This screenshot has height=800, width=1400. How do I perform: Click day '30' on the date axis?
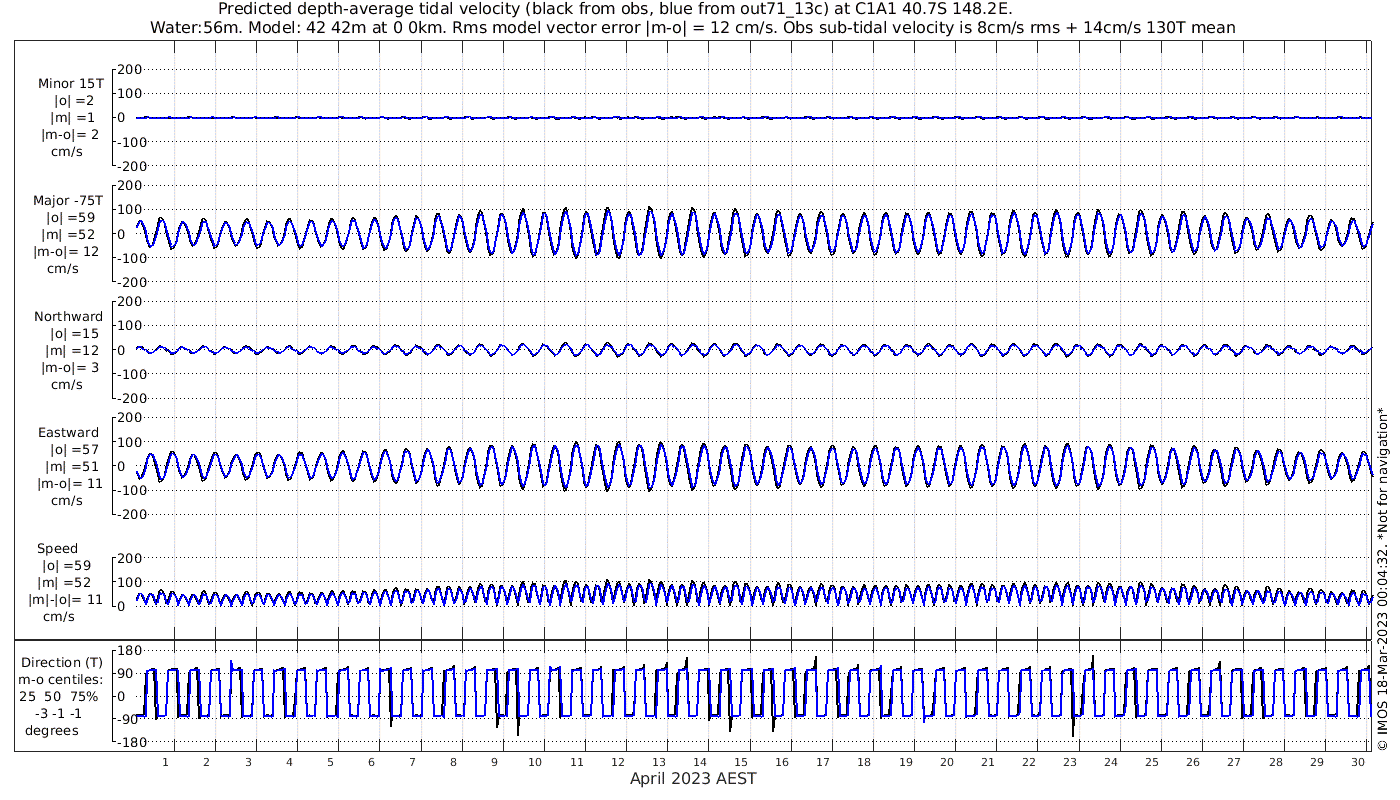coord(1357,762)
